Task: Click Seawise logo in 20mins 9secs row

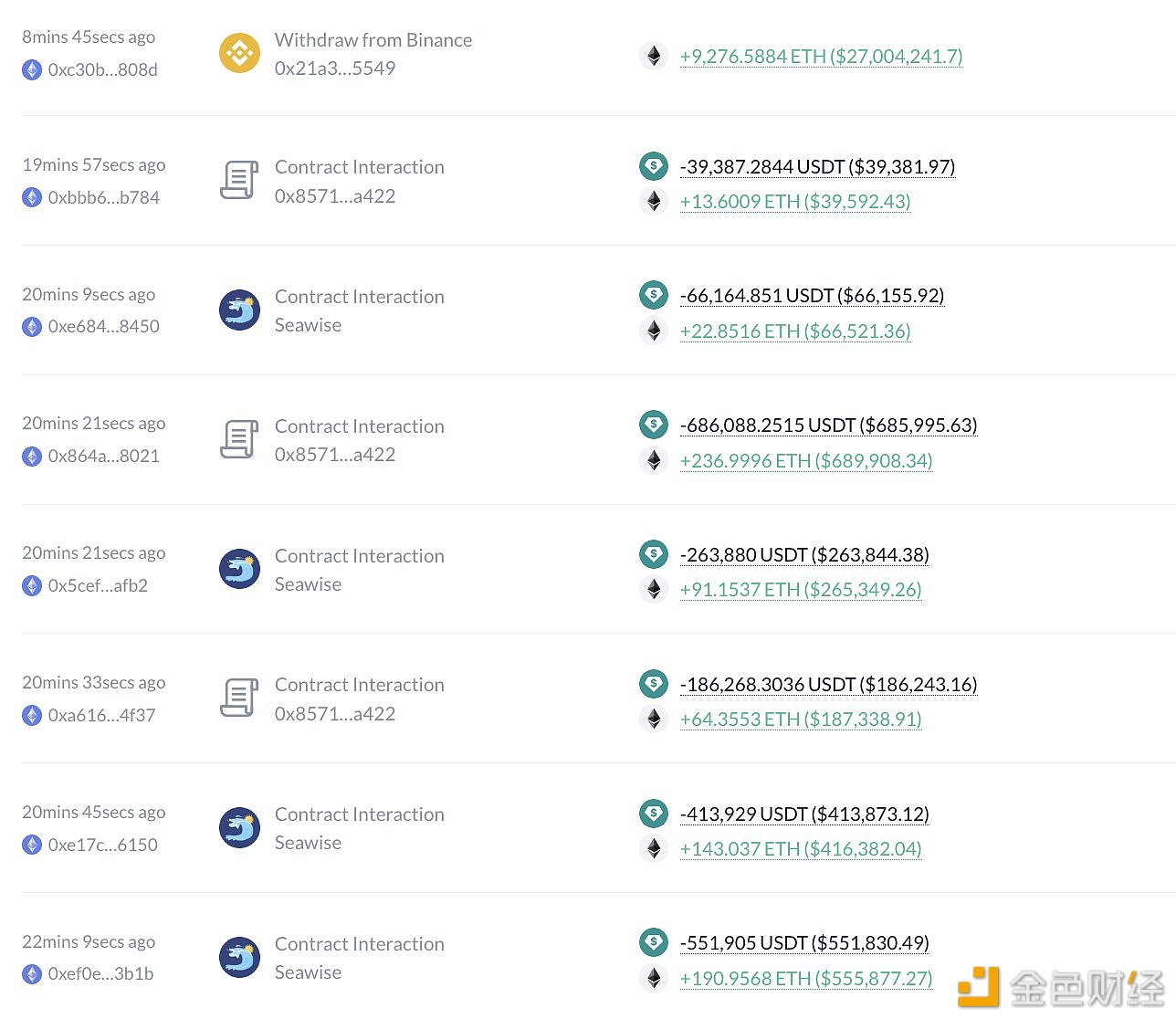Action: coord(239,310)
